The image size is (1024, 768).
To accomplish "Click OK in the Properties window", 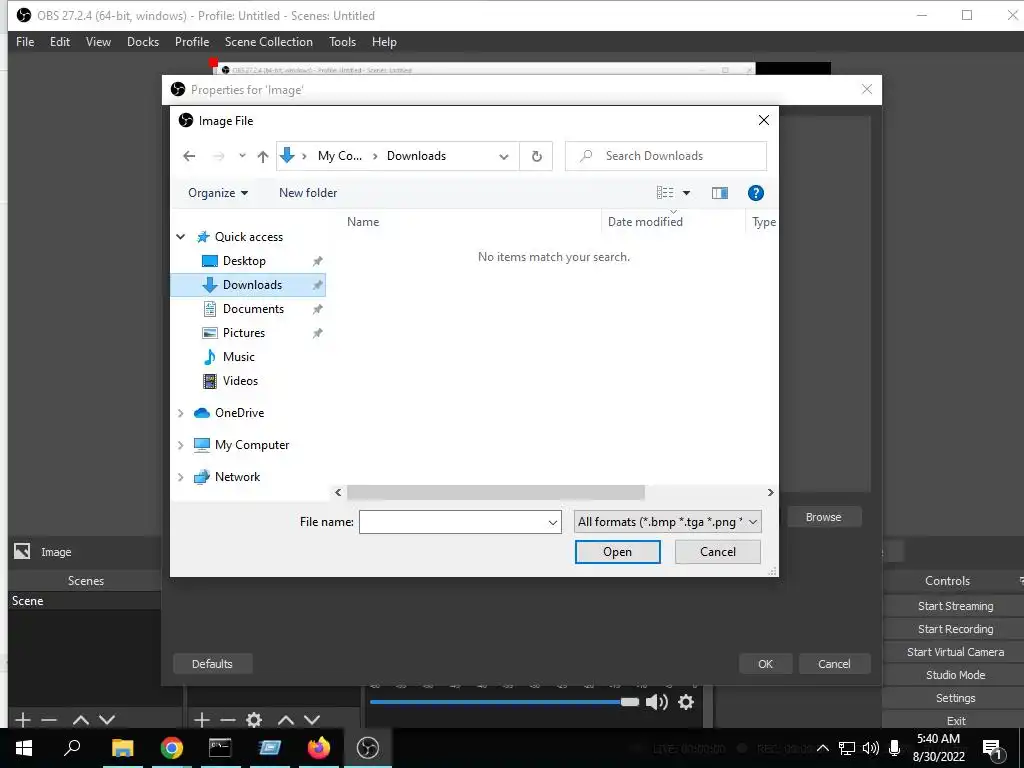I will [x=765, y=664].
